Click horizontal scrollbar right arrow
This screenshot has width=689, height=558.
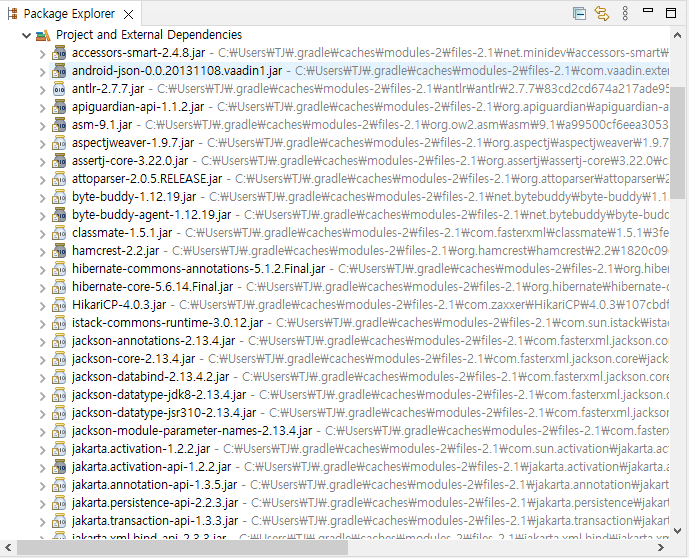coord(661,547)
